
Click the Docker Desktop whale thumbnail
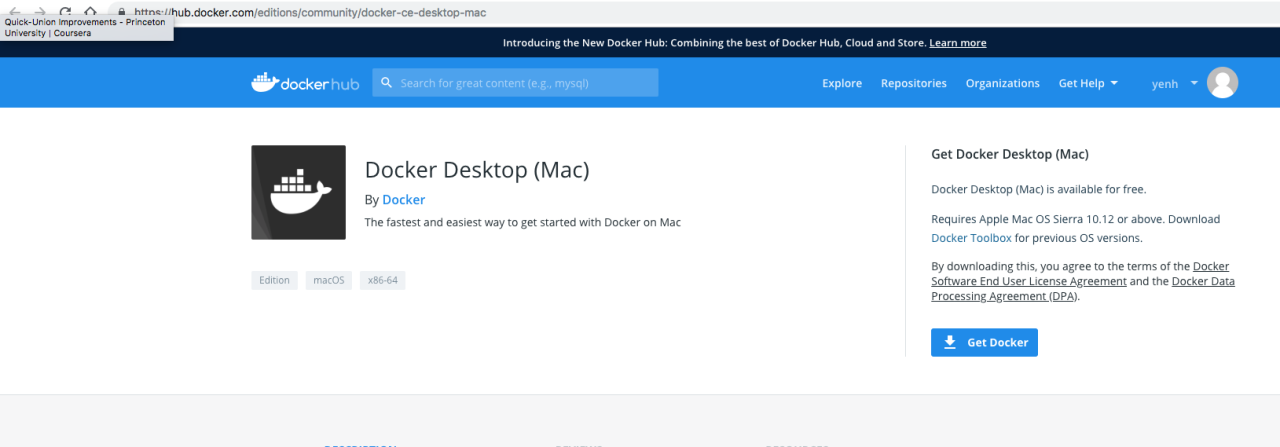point(298,192)
